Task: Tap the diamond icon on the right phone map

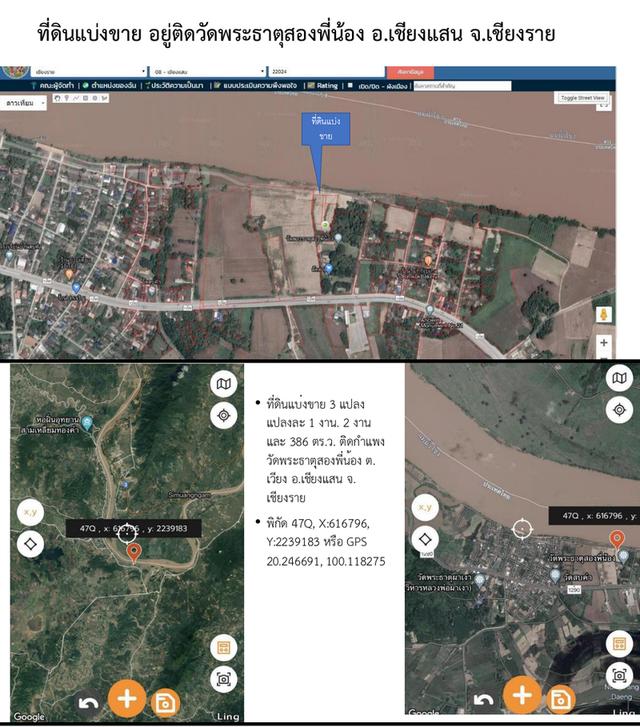Action: coord(425,539)
